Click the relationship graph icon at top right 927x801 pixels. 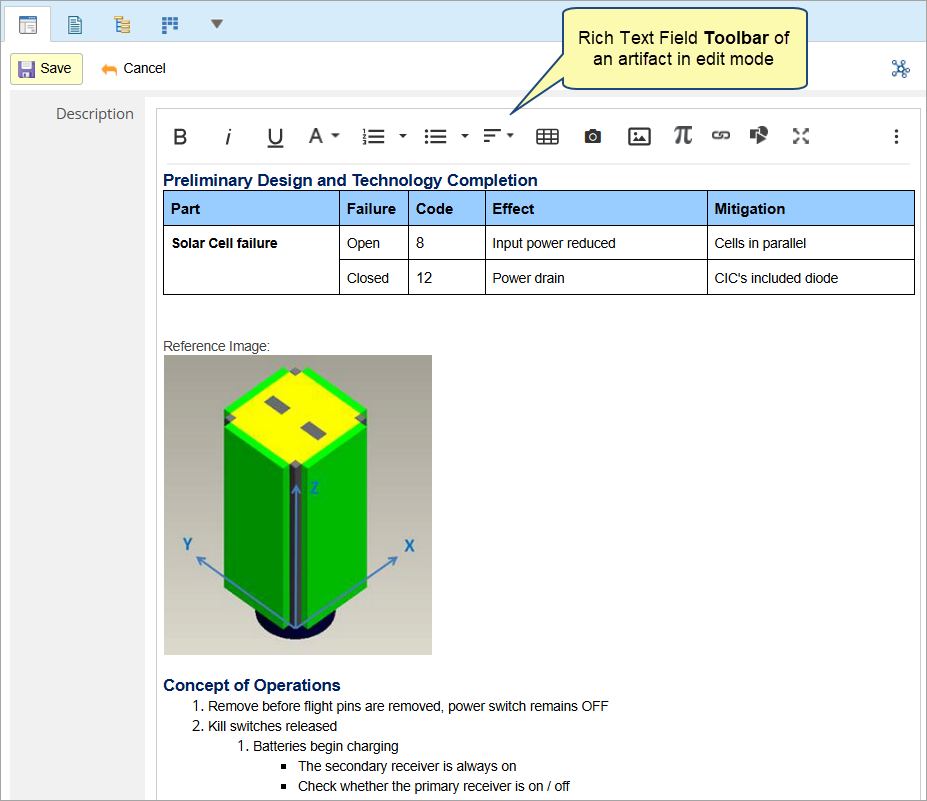[x=900, y=69]
